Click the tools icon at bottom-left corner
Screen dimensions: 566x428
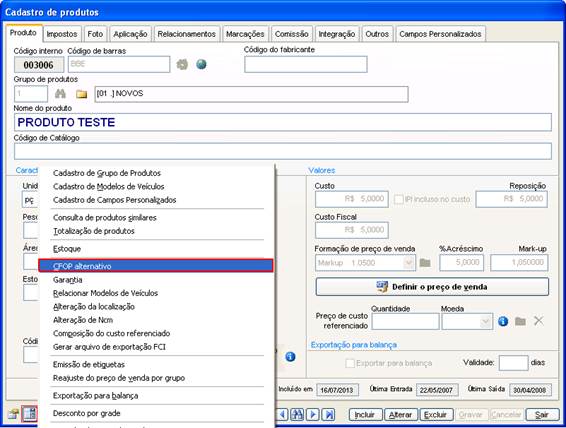13,414
